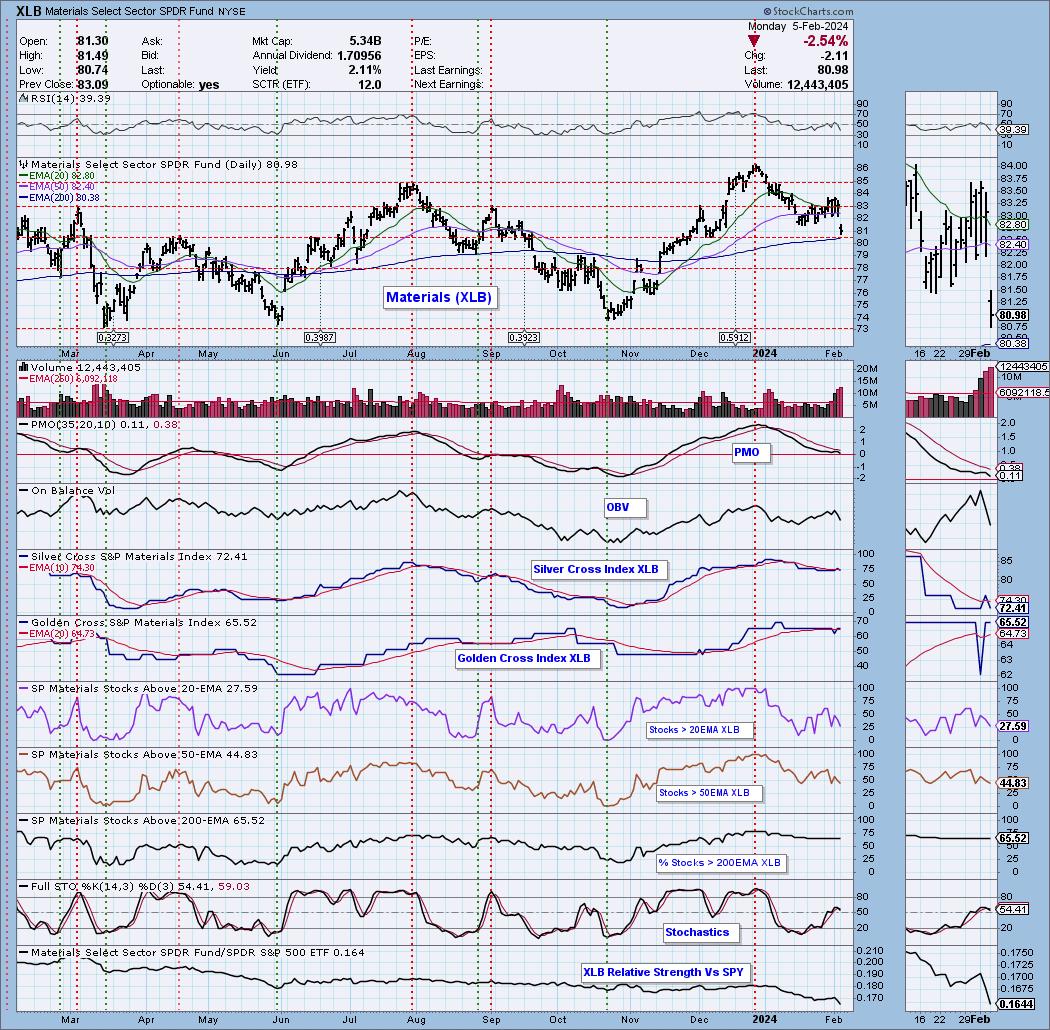Click the 80.98 last price tag in zoom panel

[x=1012, y=315]
